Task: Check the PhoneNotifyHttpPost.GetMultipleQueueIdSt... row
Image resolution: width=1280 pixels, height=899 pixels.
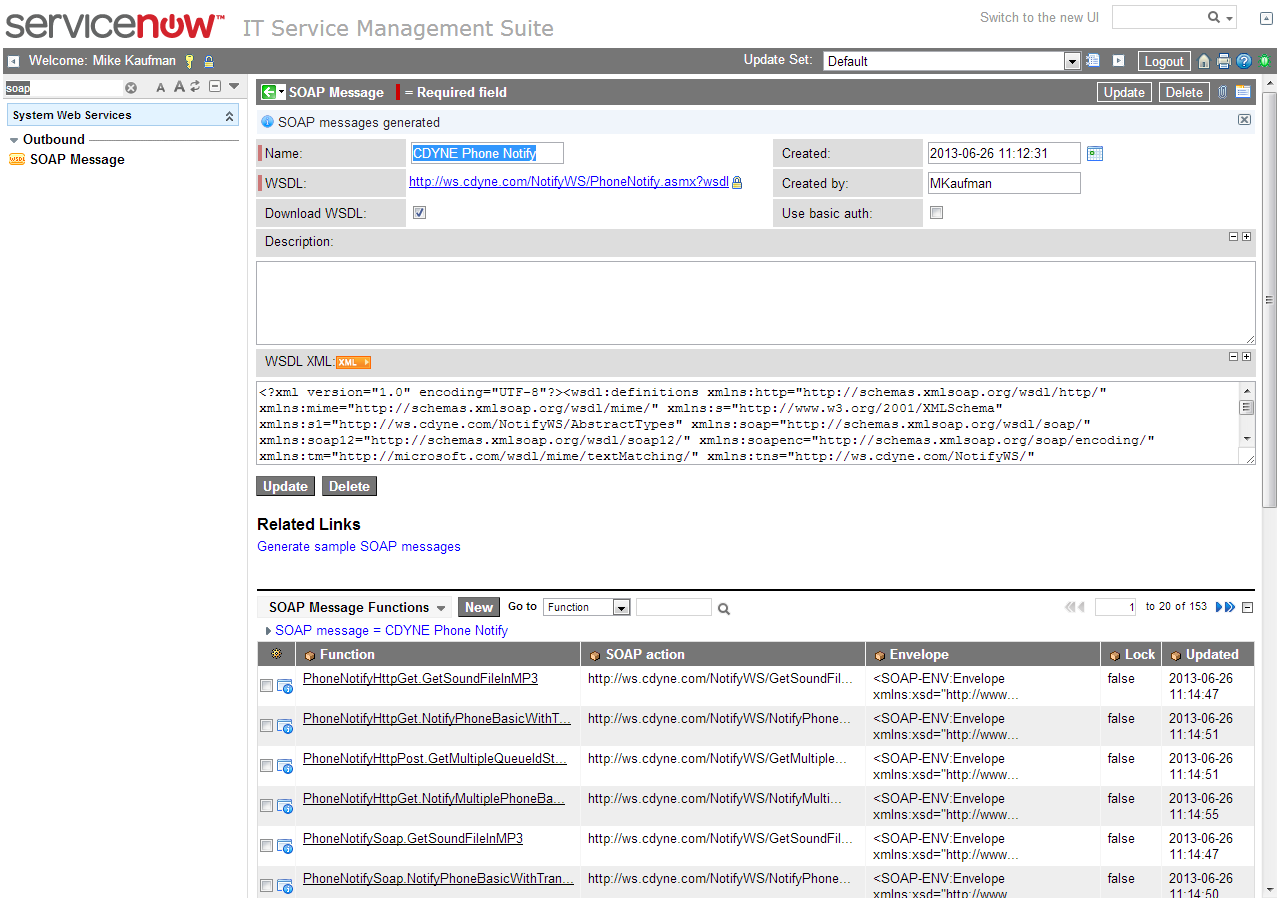Action: pyautogui.click(x=266, y=765)
